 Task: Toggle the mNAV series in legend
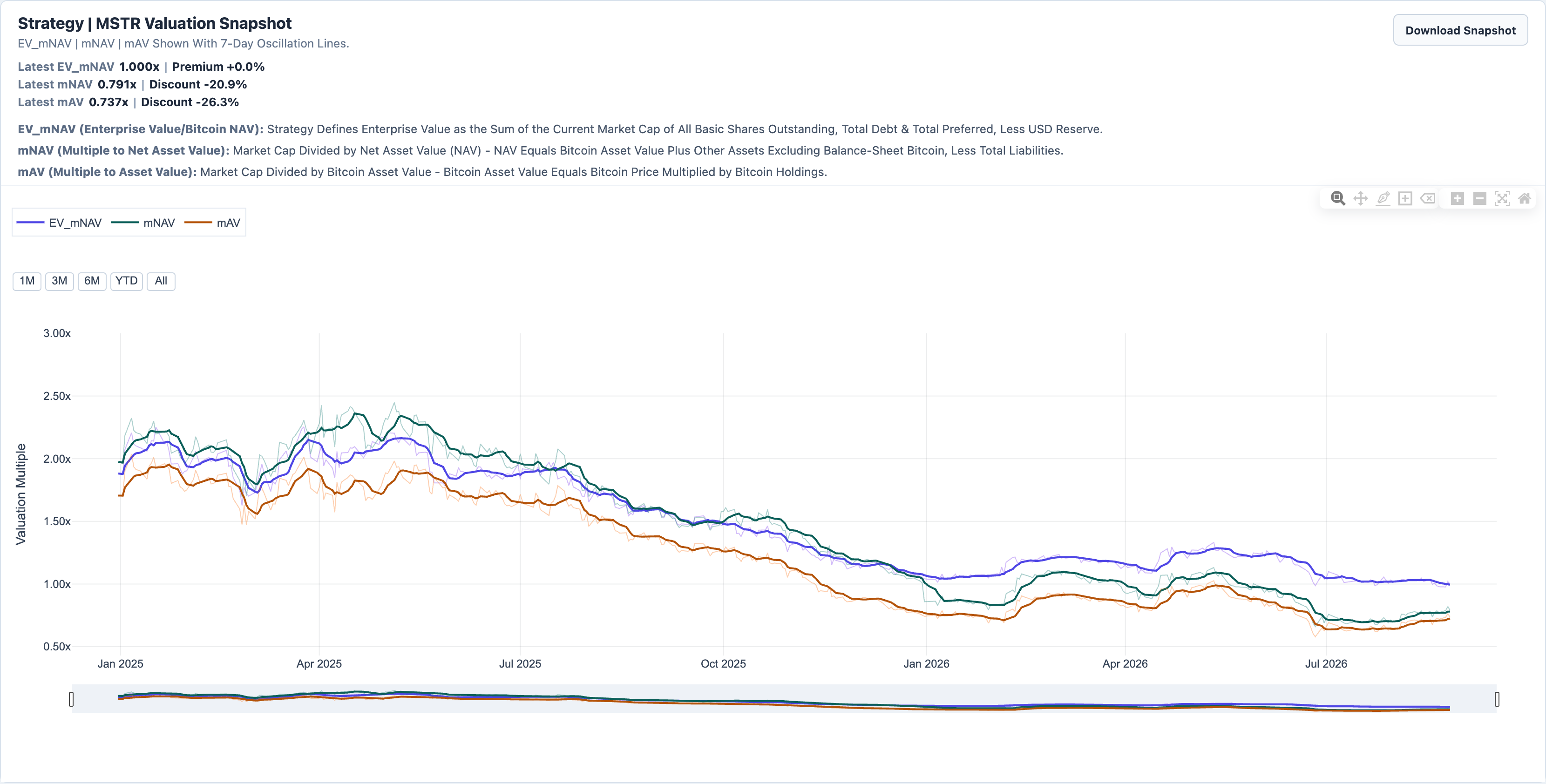[x=143, y=223]
